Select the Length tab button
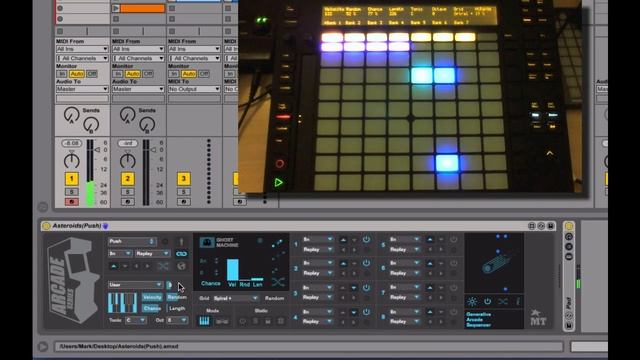640x360 pixels. click(177, 309)
